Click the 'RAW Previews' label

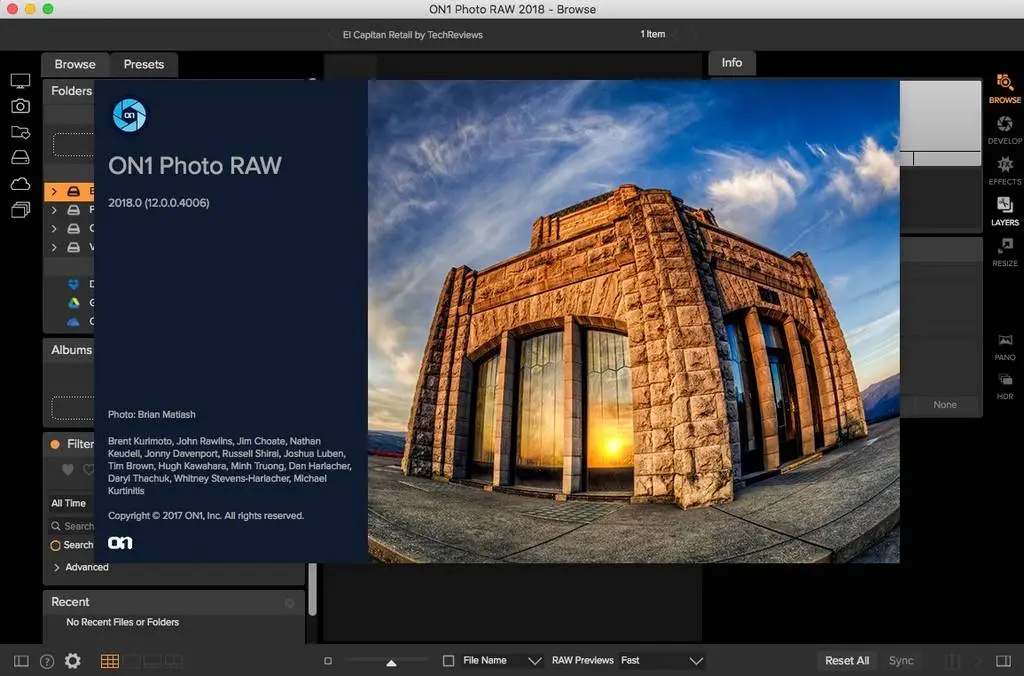point(583,660)
